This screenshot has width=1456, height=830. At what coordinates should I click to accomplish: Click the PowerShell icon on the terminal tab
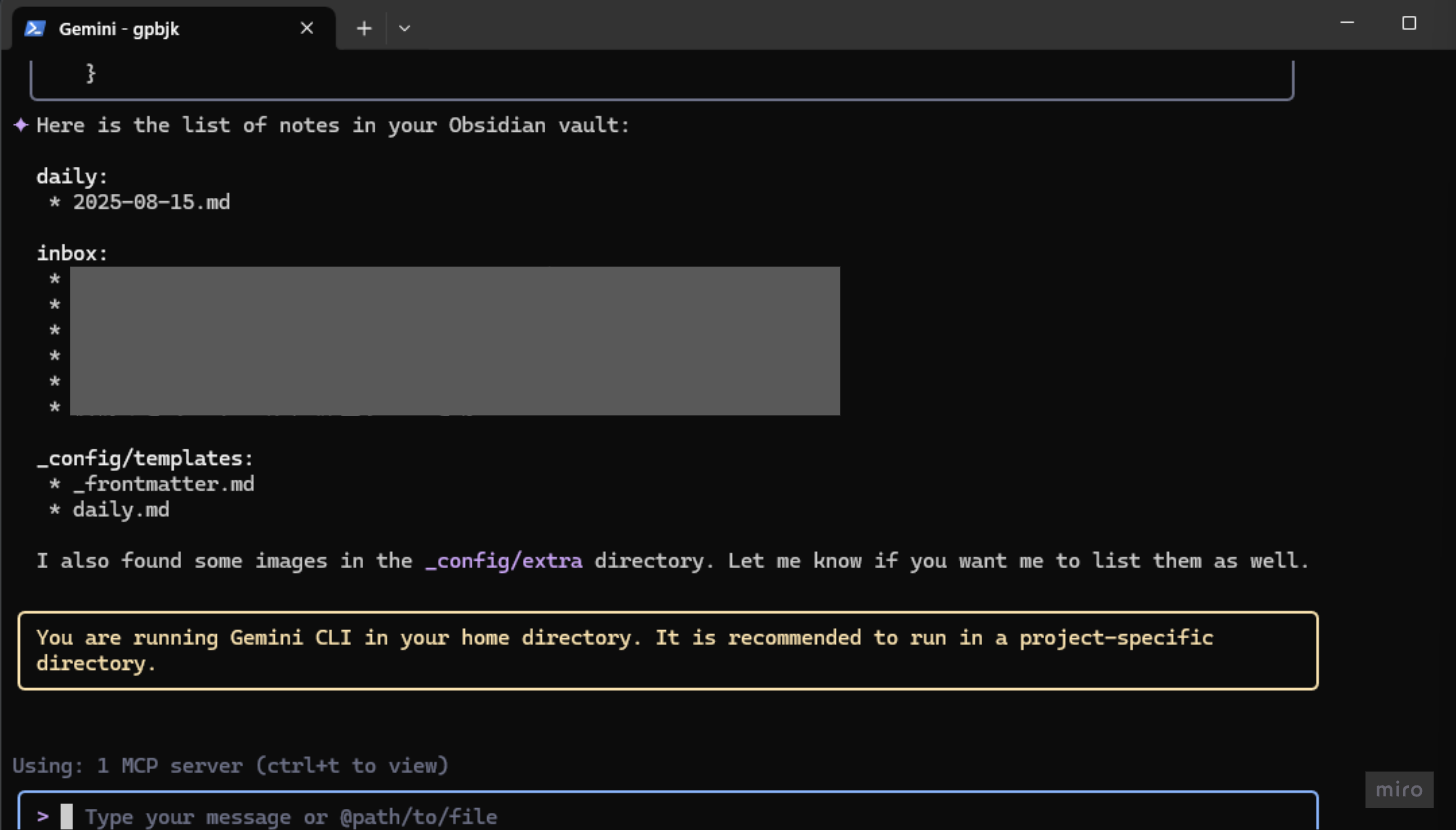34,28
